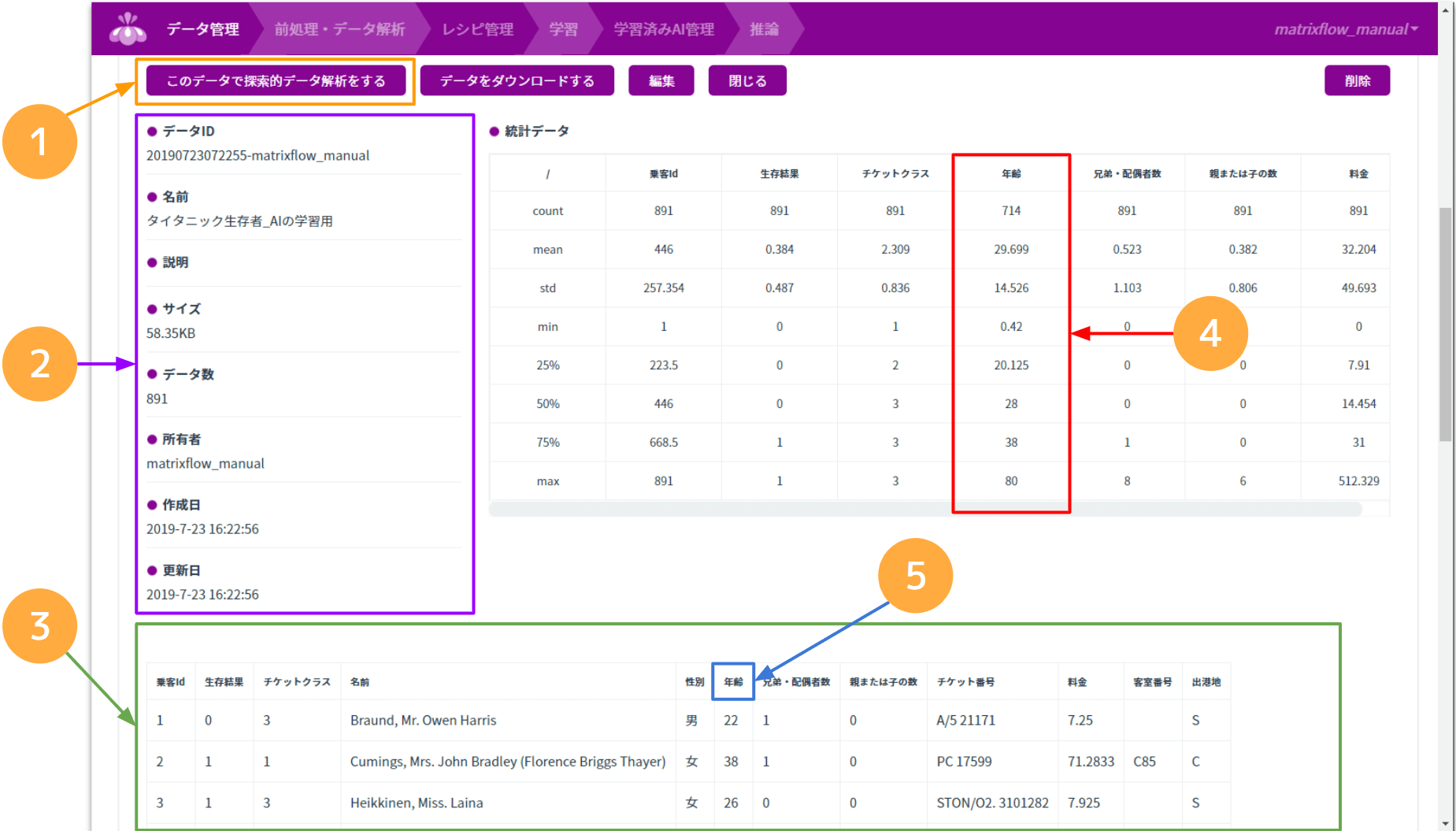Expand the matrixflow_manual user dropdown
The width and height of the screenshot is (1456, 831).
point(1346,29)
